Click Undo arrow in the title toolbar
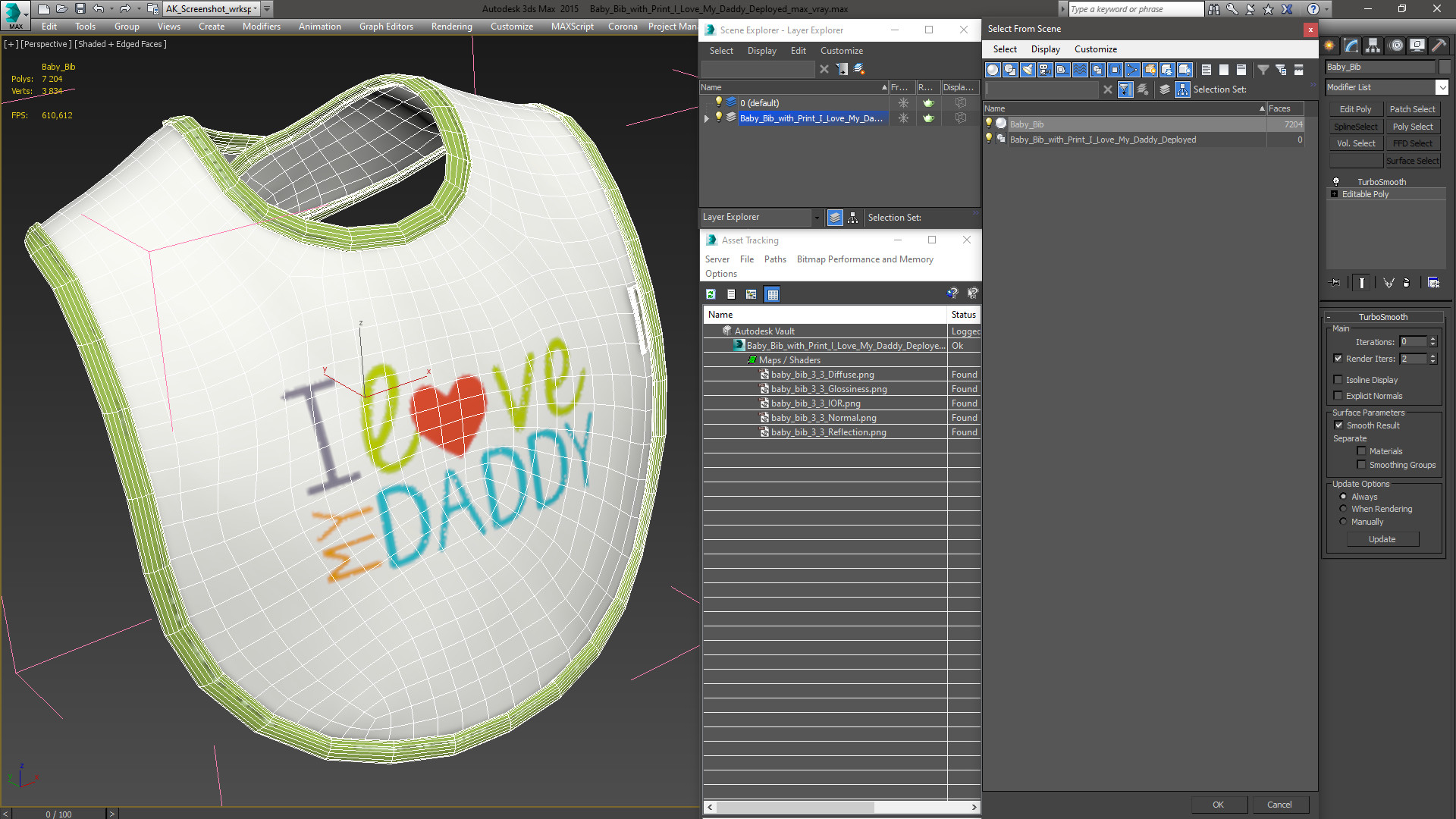The height and width of the screenshot is (819, 1456). 99,9
